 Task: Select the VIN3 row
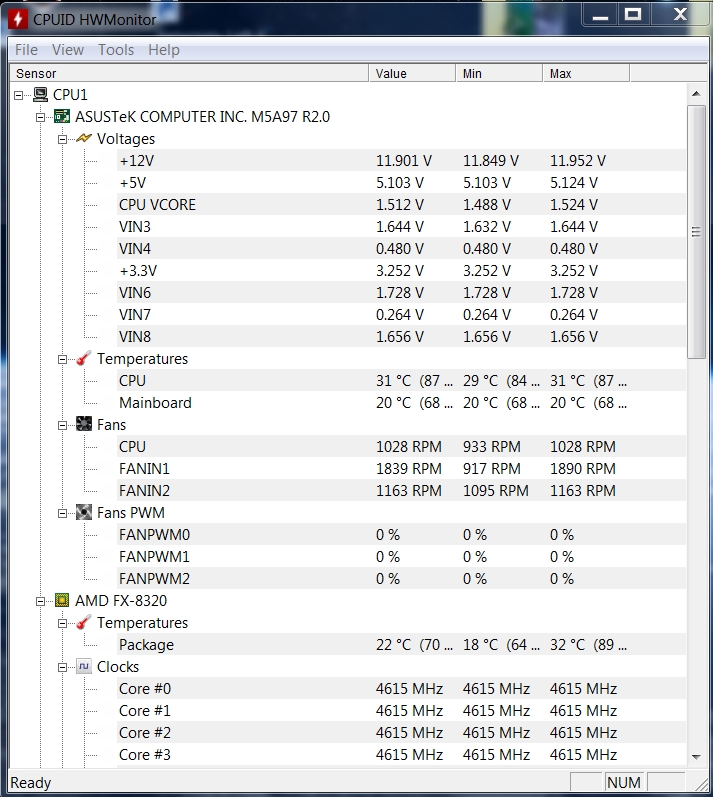tap(401, 227)
